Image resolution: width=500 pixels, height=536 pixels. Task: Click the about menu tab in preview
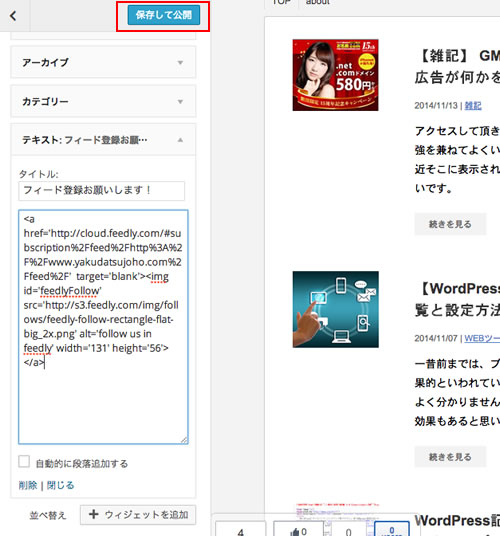coord(317,2)
